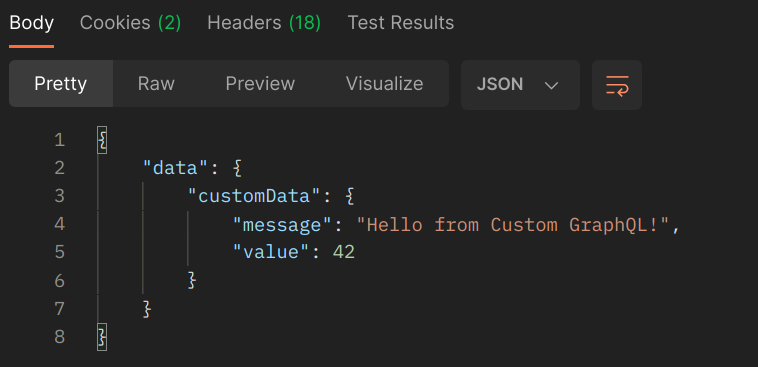This screenshot has height=367, width=758.
Task: Select the Pretty view mode
Action: click(61, 84)
